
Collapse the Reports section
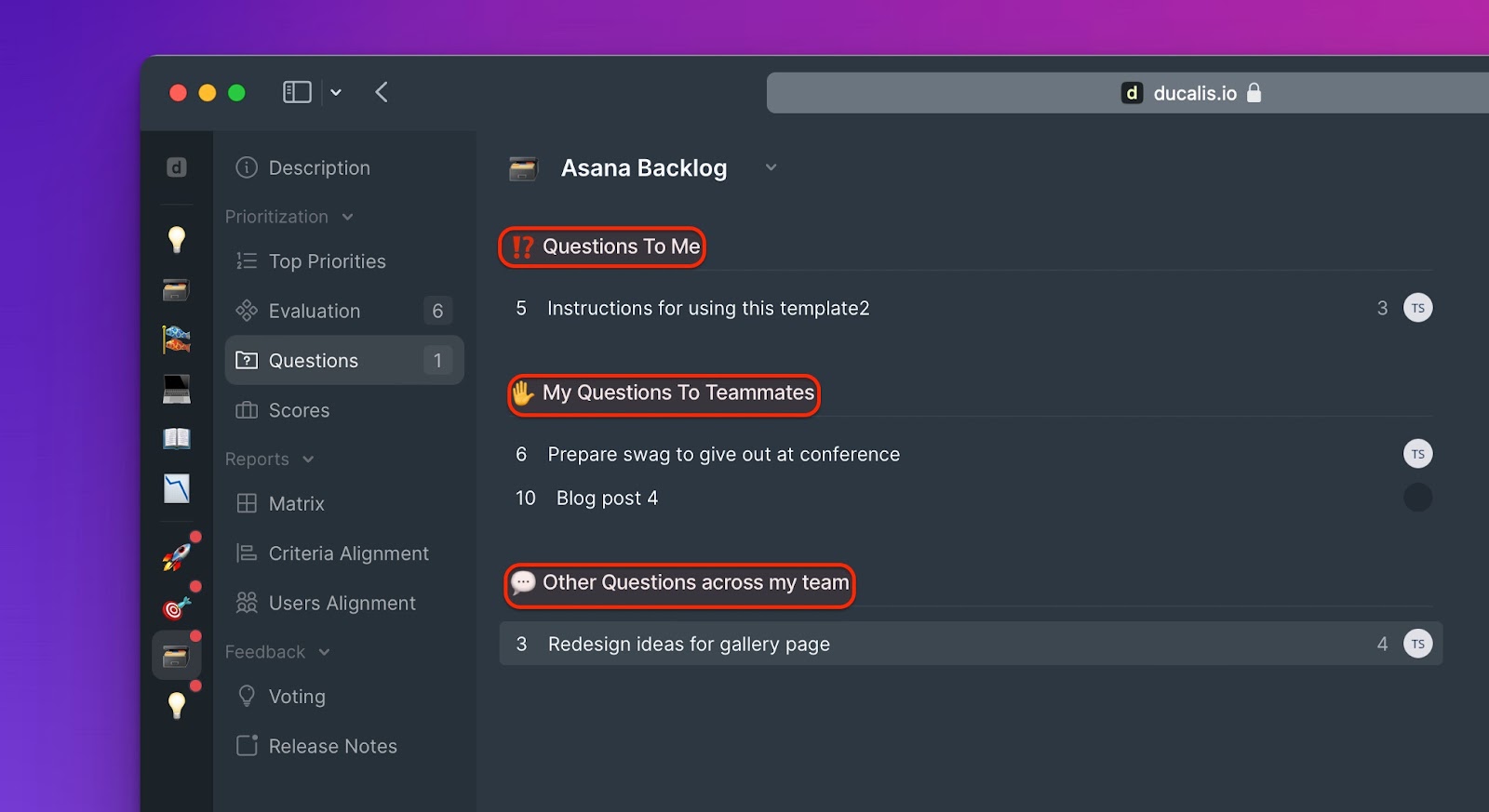(308, 459)
